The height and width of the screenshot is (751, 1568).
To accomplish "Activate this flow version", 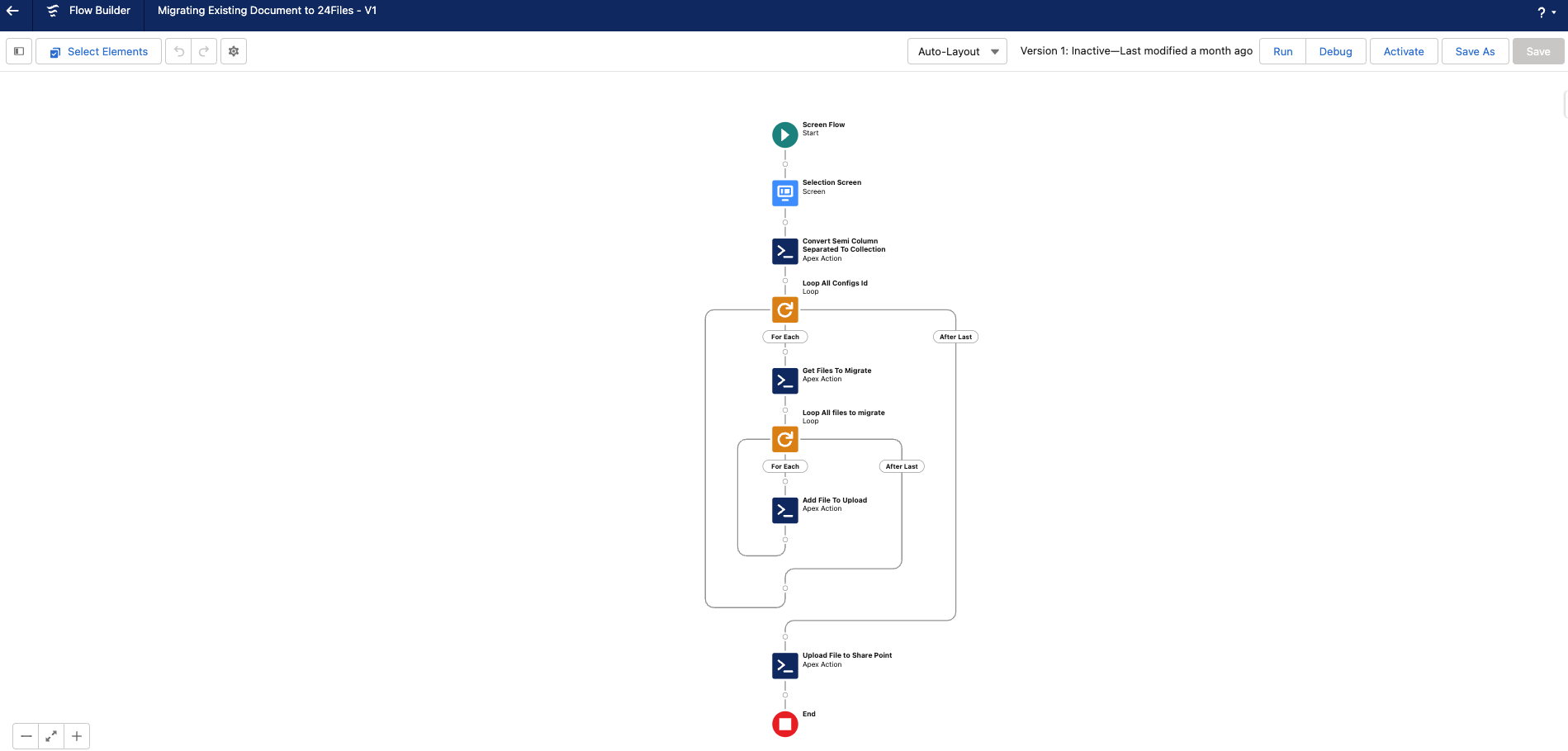I will (1403, 51).
